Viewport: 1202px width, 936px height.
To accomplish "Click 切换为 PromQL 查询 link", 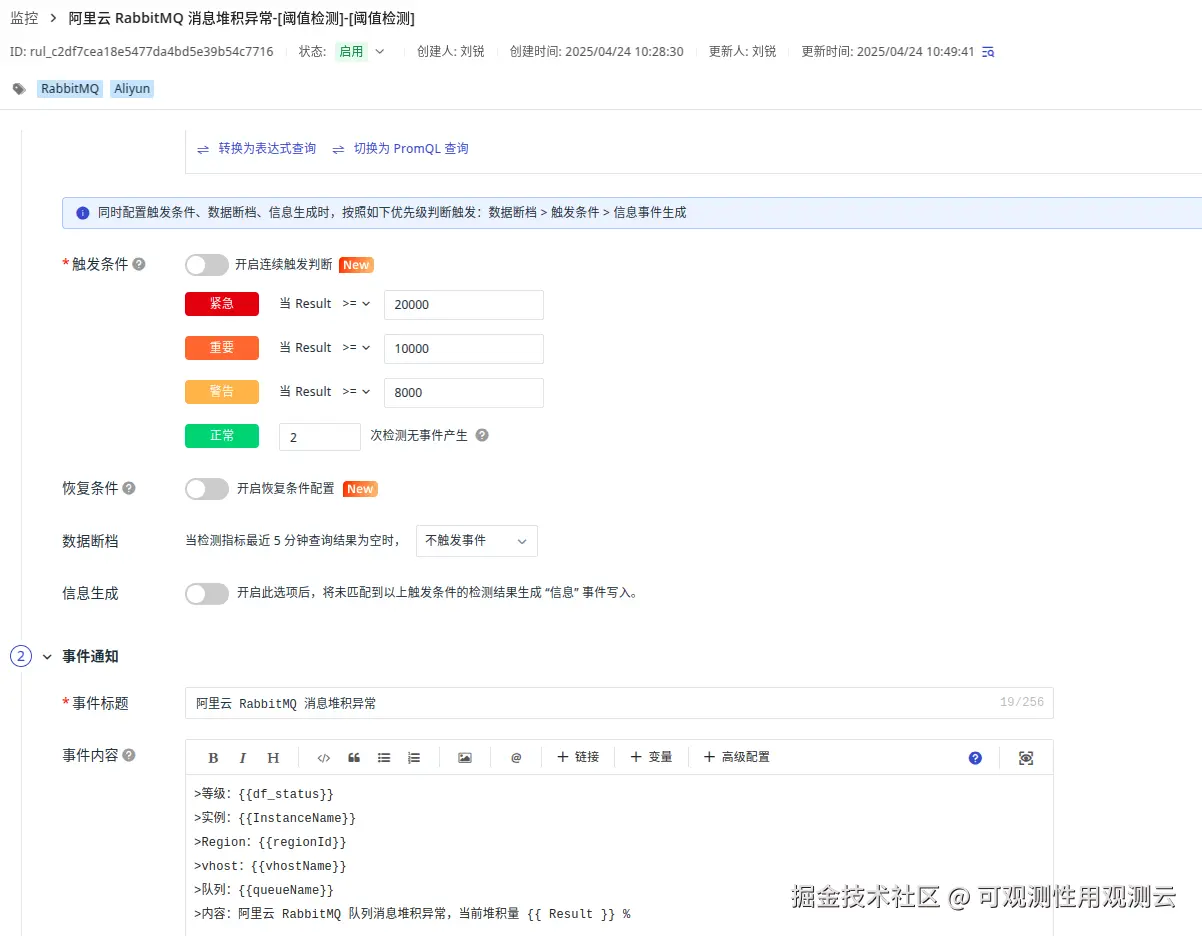I will (400, 148).
